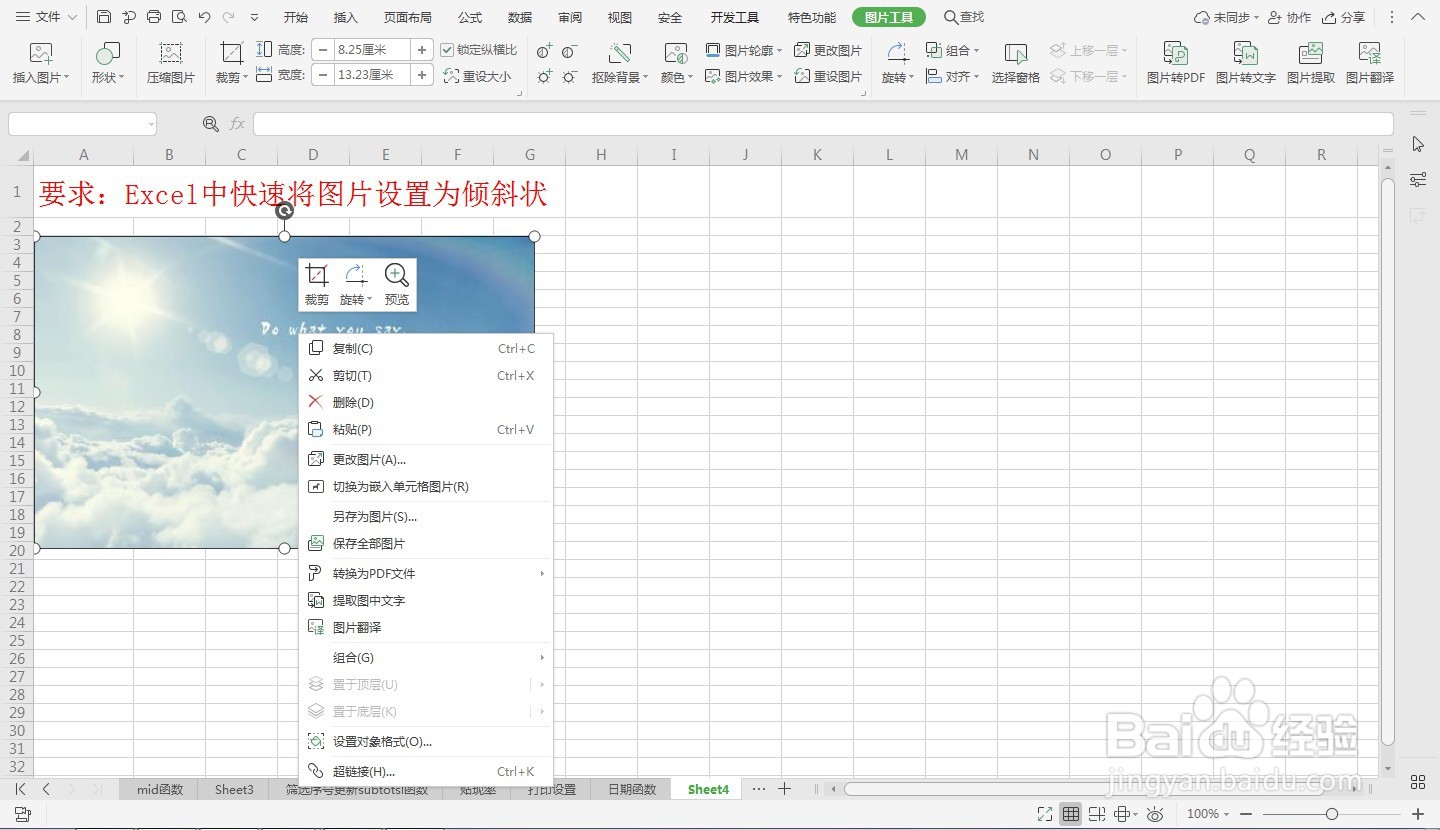Click the zoom in plus button
This screenshot has width=1440, height=830.
1418,814
